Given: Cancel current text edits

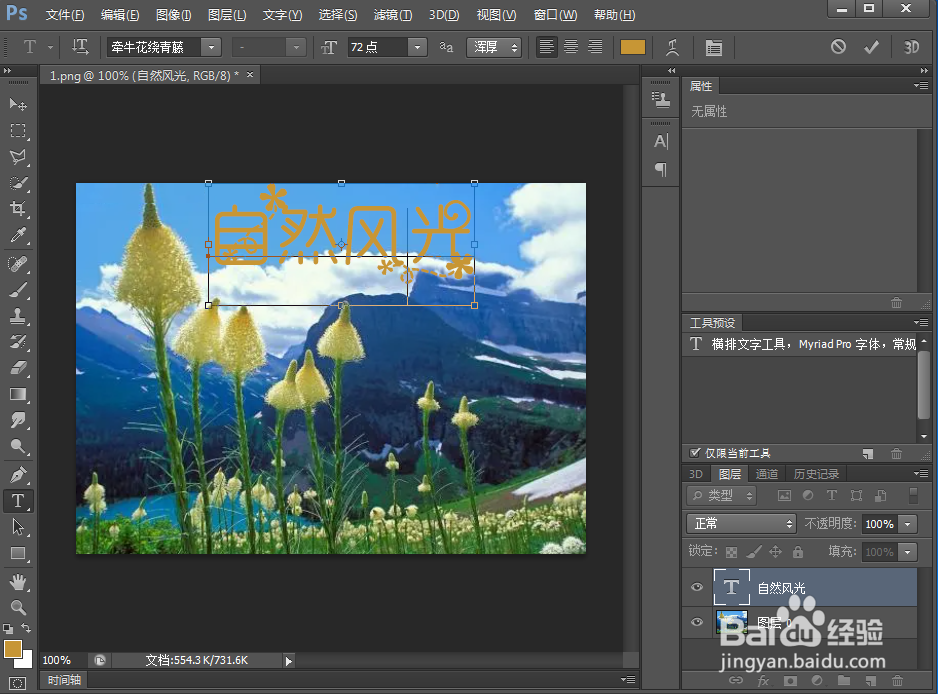Looking at the screenshot, I should coord(838,47).
